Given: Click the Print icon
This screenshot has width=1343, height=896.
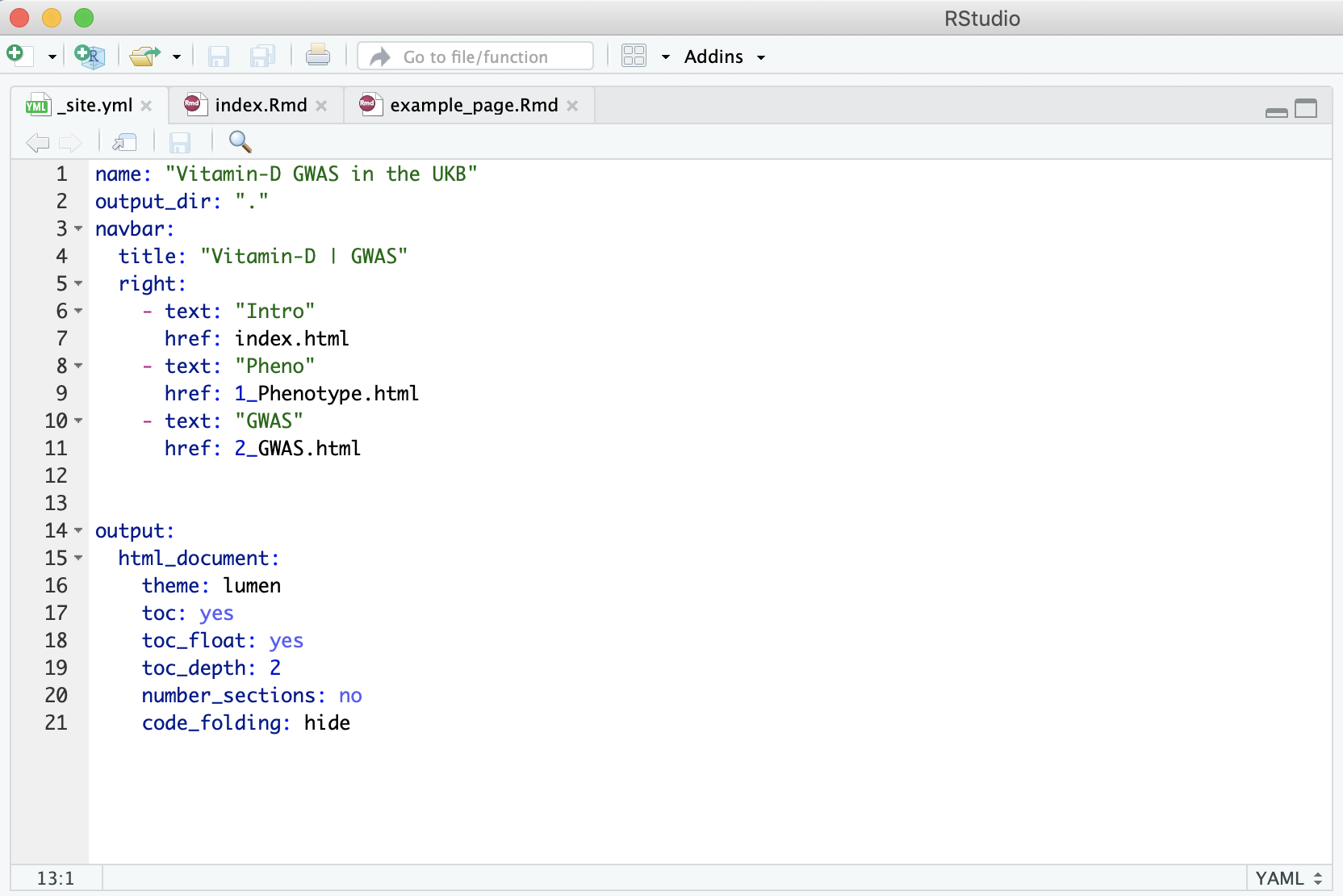Looking at the screenshot, I should pos(318,55).
